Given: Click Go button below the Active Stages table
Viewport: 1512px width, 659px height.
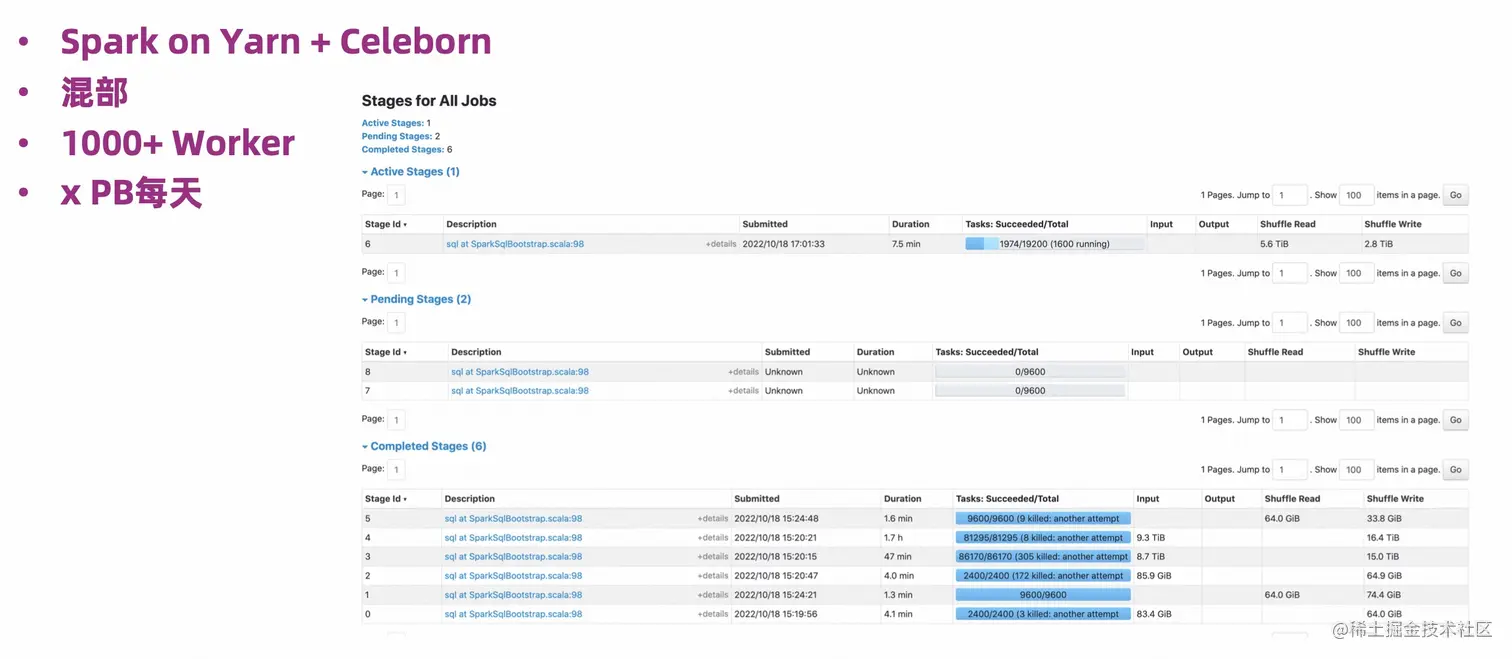Looking at the screenshot, I should [x=1455, y=273].
